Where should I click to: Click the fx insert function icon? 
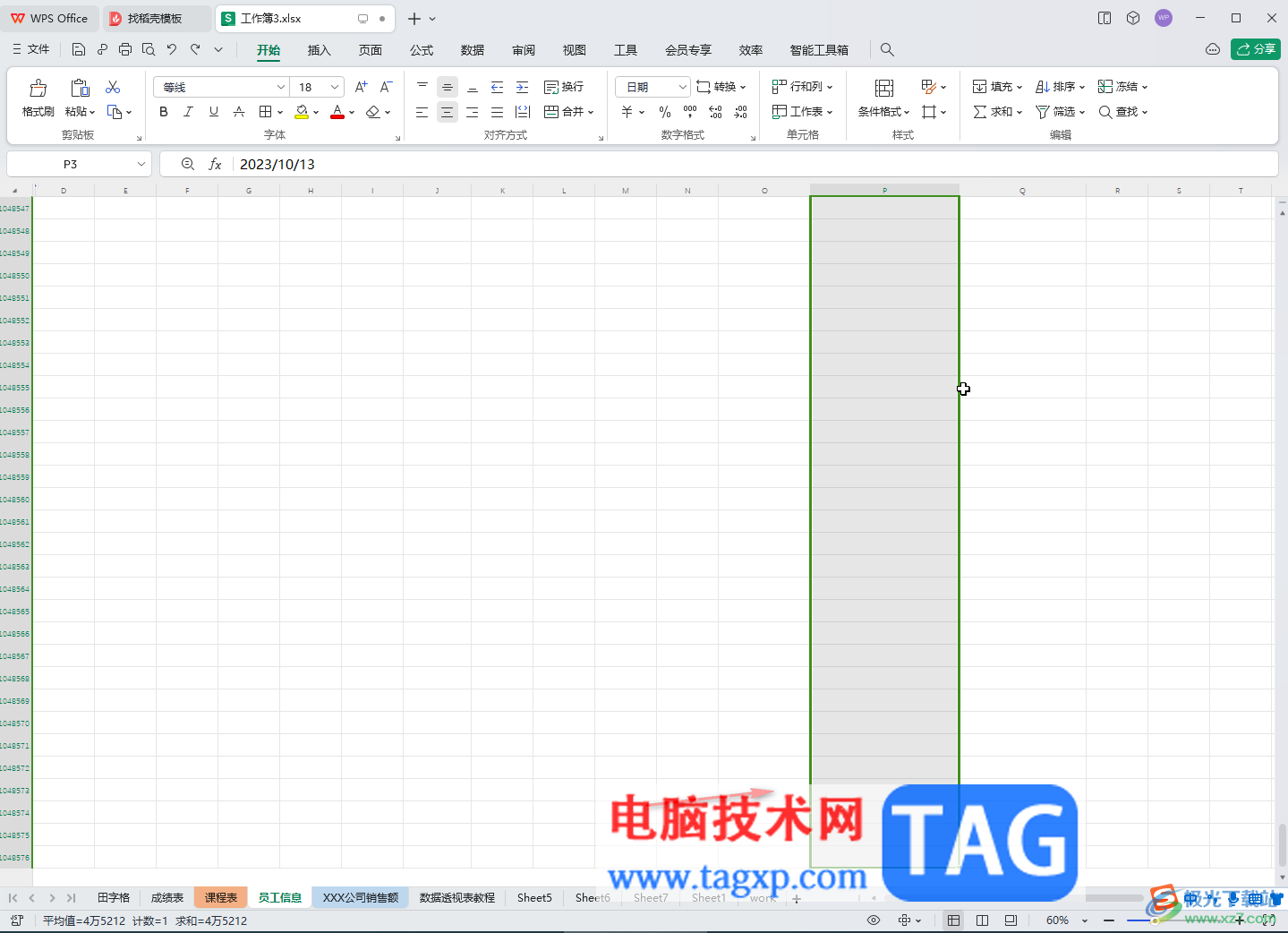tap(215, 164)
